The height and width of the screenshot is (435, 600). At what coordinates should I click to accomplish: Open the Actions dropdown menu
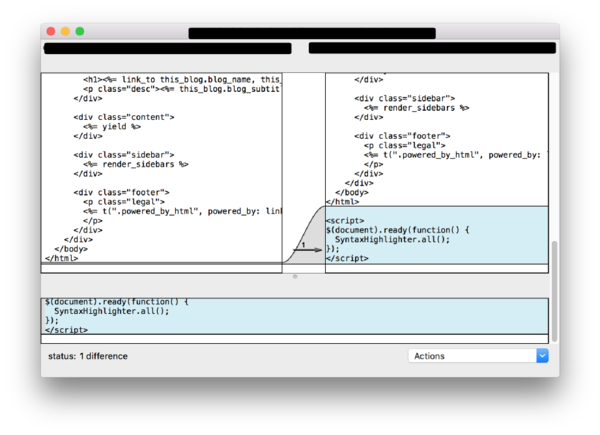(478, 355)
